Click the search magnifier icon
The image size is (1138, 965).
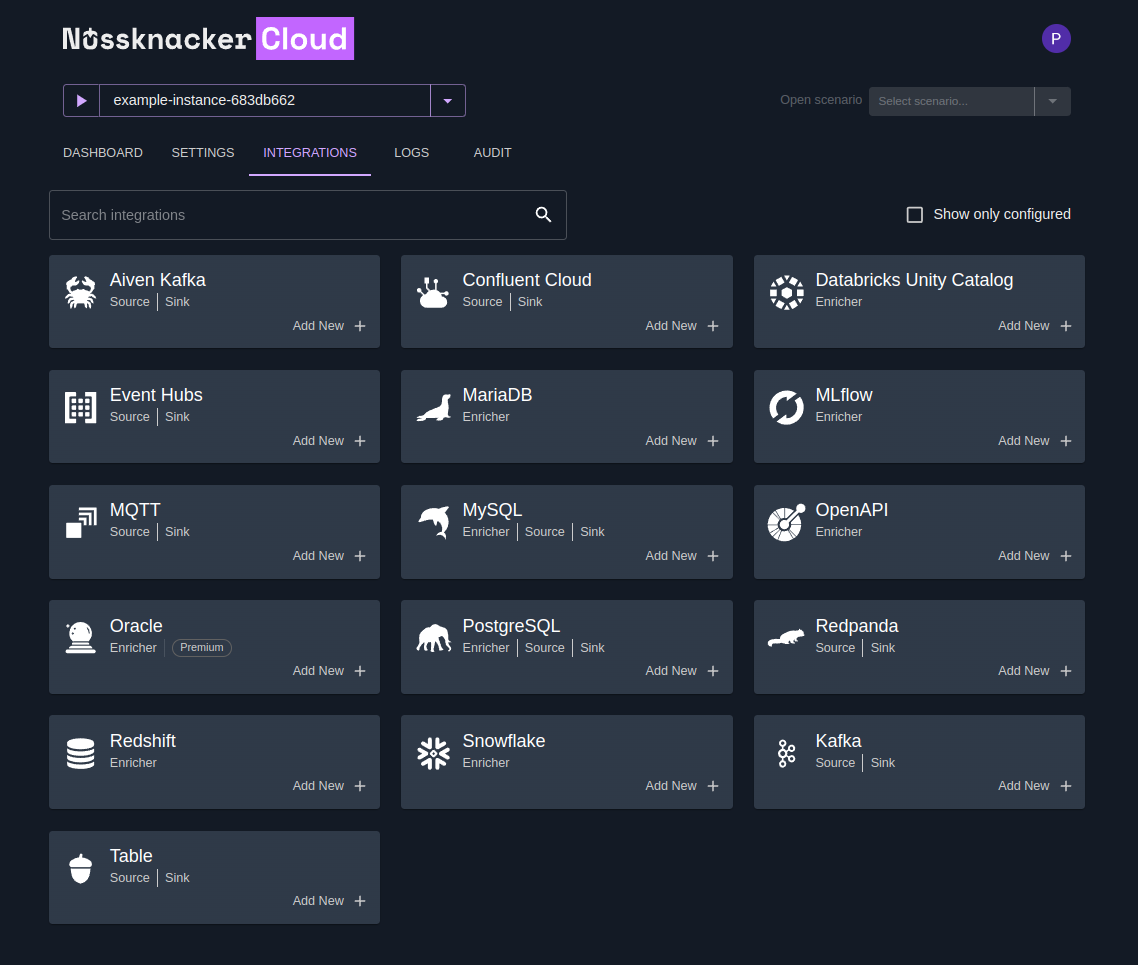click(543, 214)
